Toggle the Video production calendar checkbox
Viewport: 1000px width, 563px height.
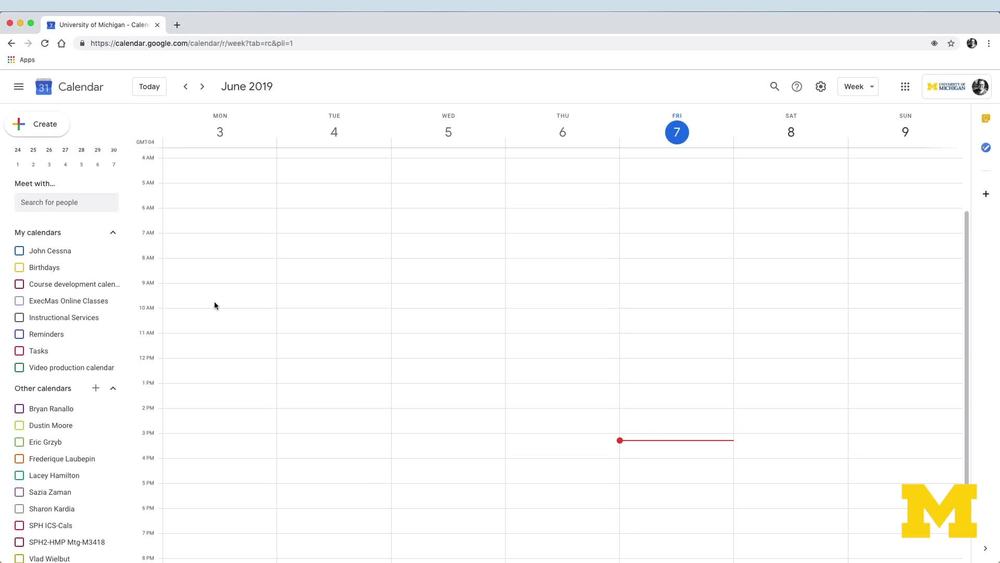[20, 368]
